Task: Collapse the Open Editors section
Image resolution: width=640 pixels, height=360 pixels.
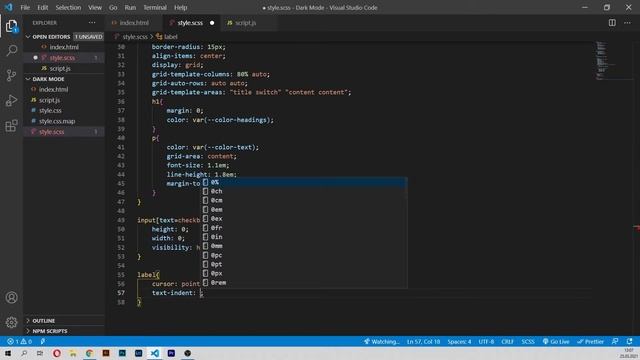Action: [x=64, y=37]
